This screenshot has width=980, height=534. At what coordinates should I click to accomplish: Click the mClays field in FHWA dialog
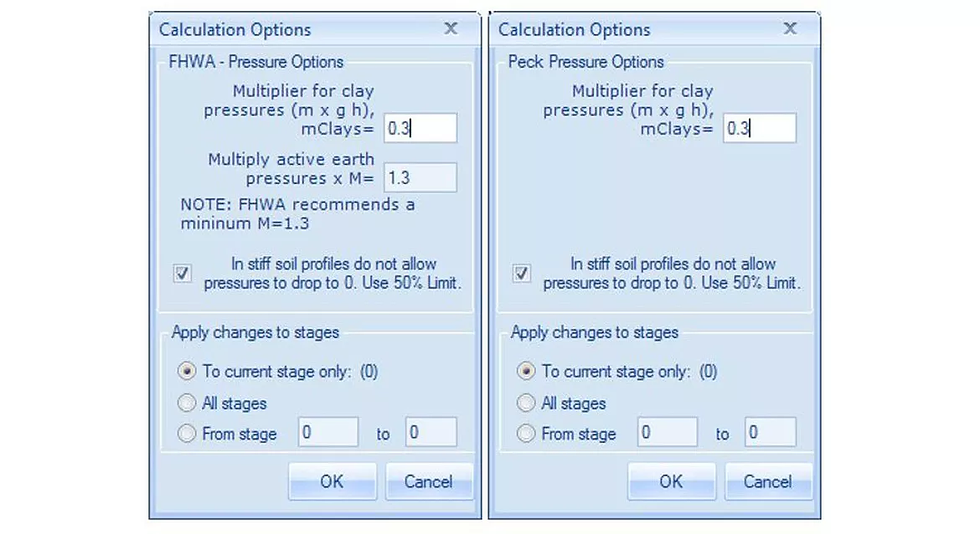(x=420, y=128)
